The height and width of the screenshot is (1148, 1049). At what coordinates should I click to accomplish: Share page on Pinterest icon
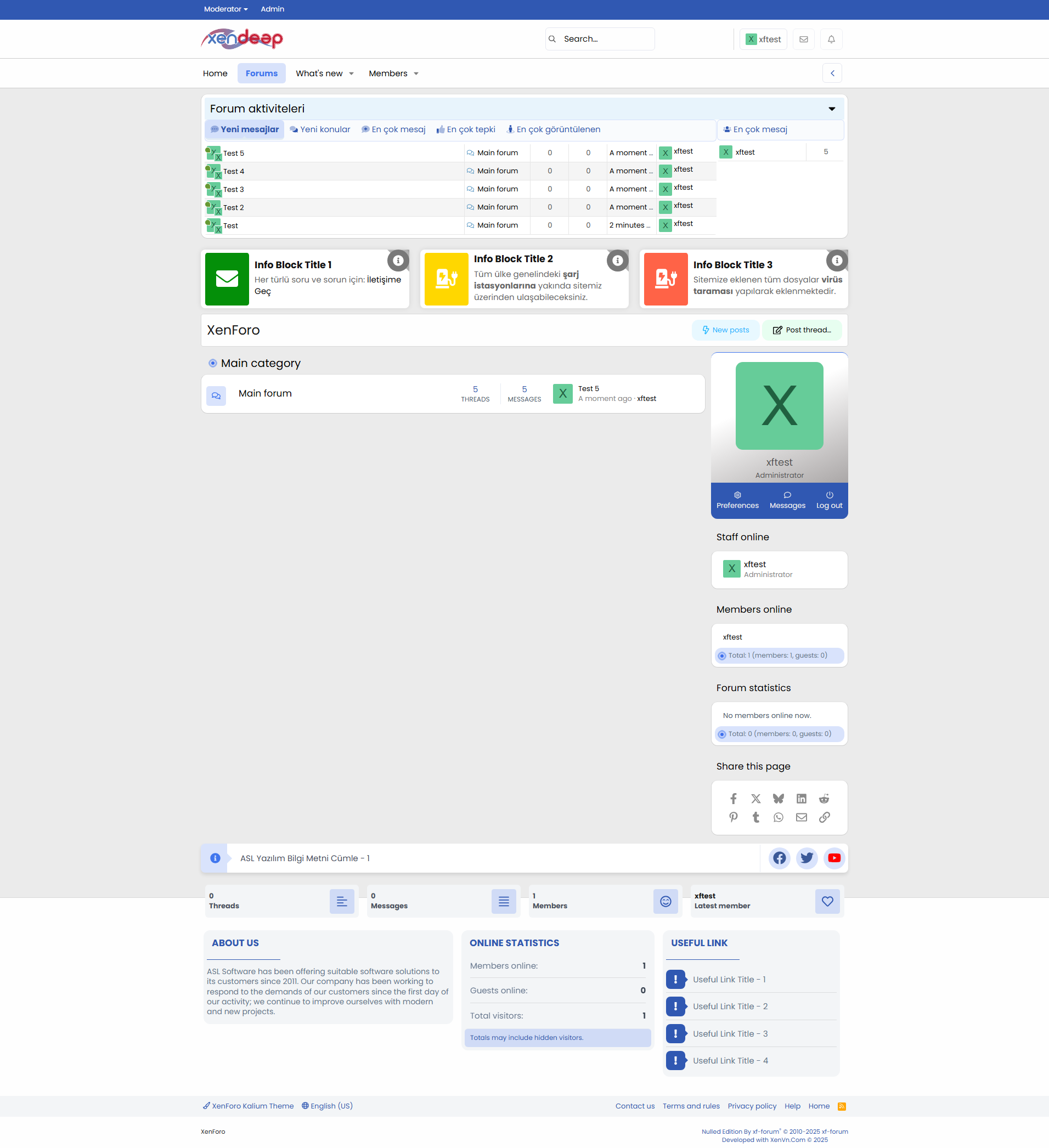click(733, 817)
